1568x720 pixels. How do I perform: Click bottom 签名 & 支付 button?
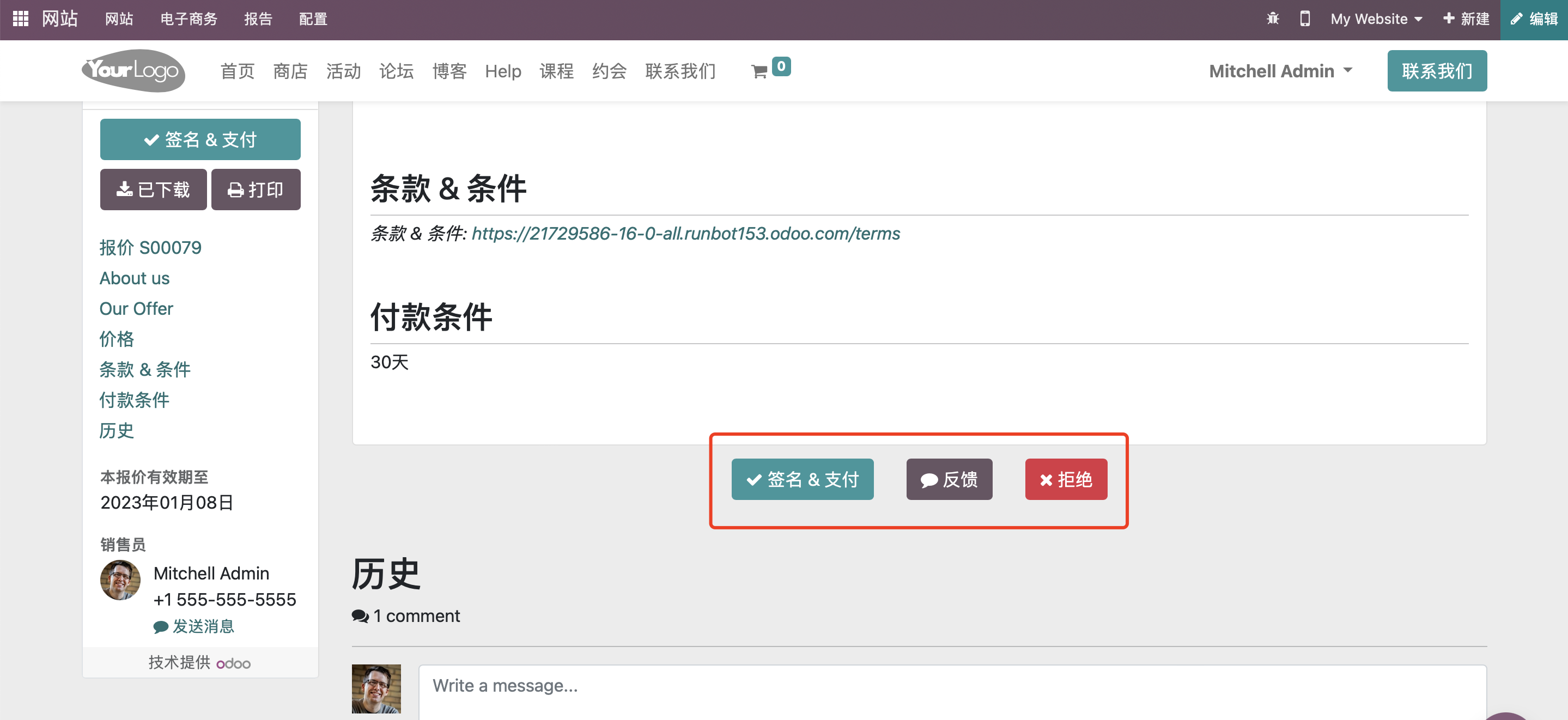[x=803, y=479]
